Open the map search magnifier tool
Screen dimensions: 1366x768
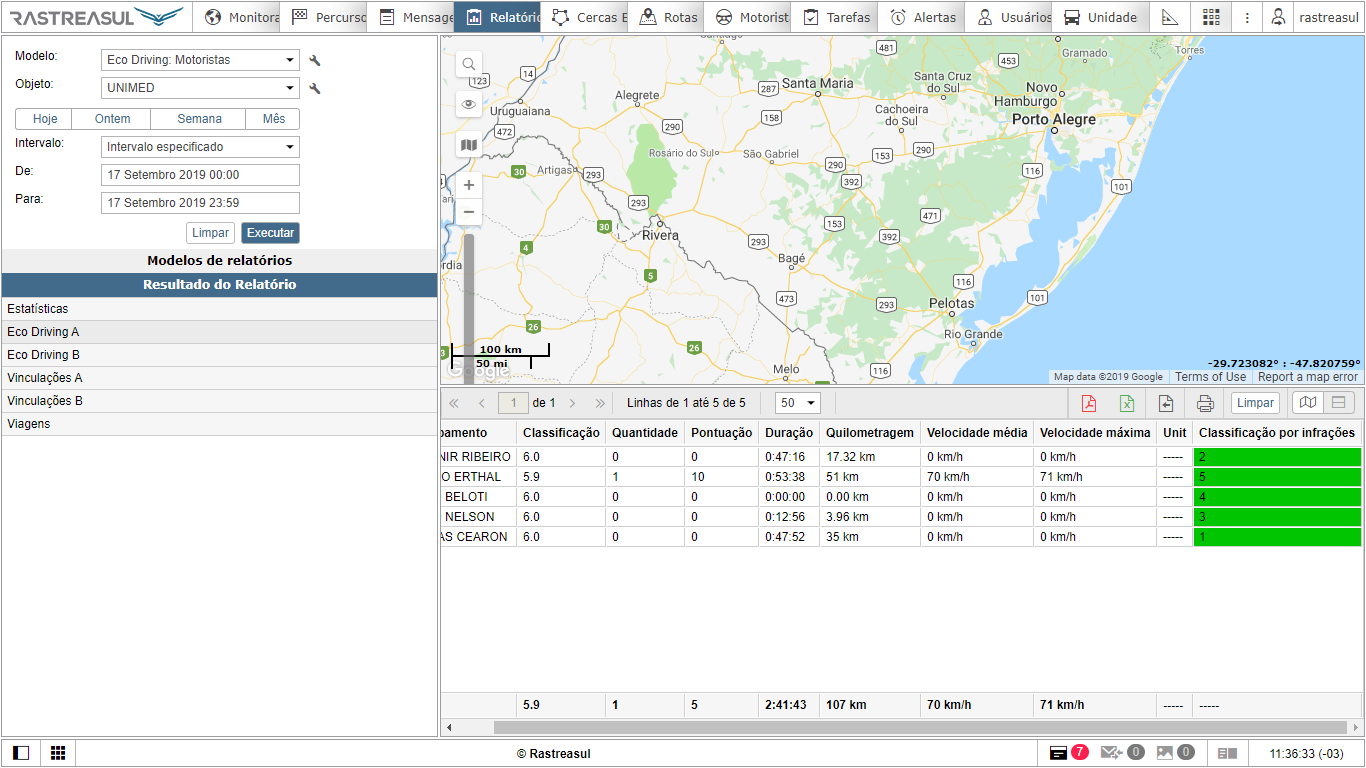coord(468,65)
